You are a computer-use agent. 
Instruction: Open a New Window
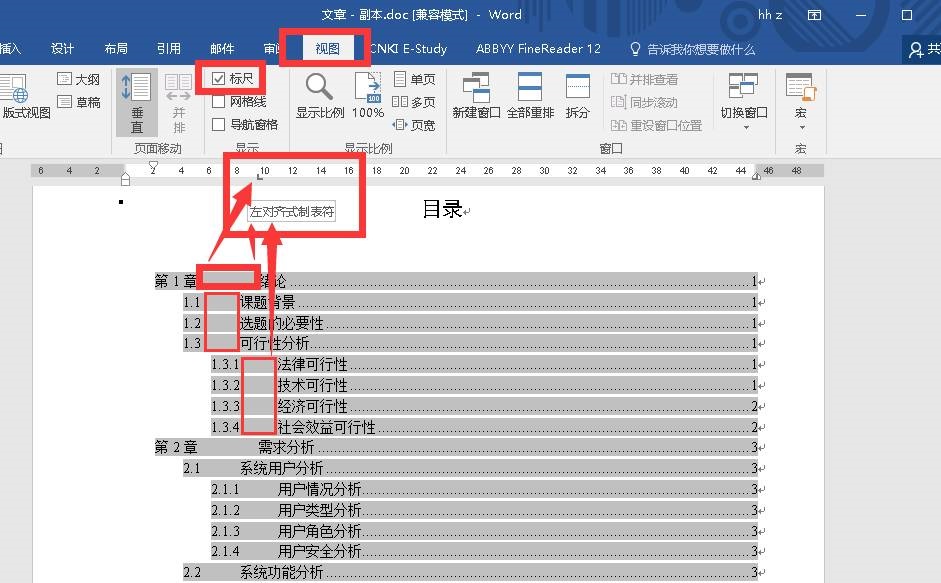click(476, 96)
